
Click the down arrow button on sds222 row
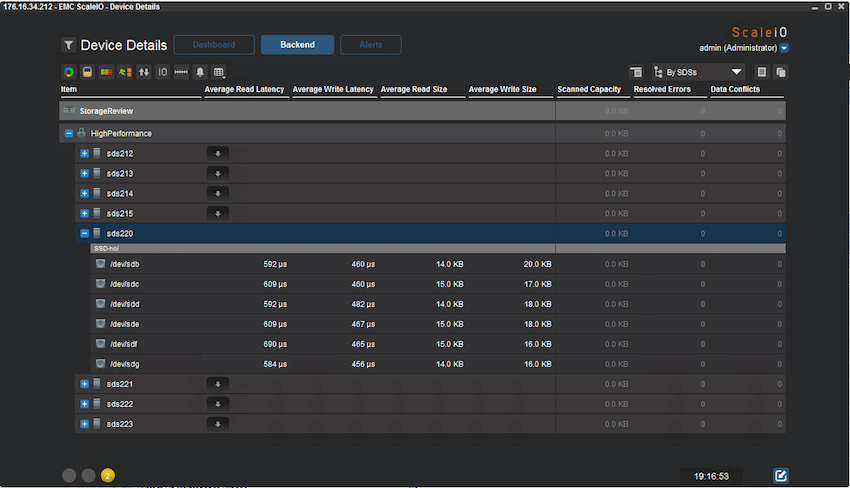(x=218, y=404)
